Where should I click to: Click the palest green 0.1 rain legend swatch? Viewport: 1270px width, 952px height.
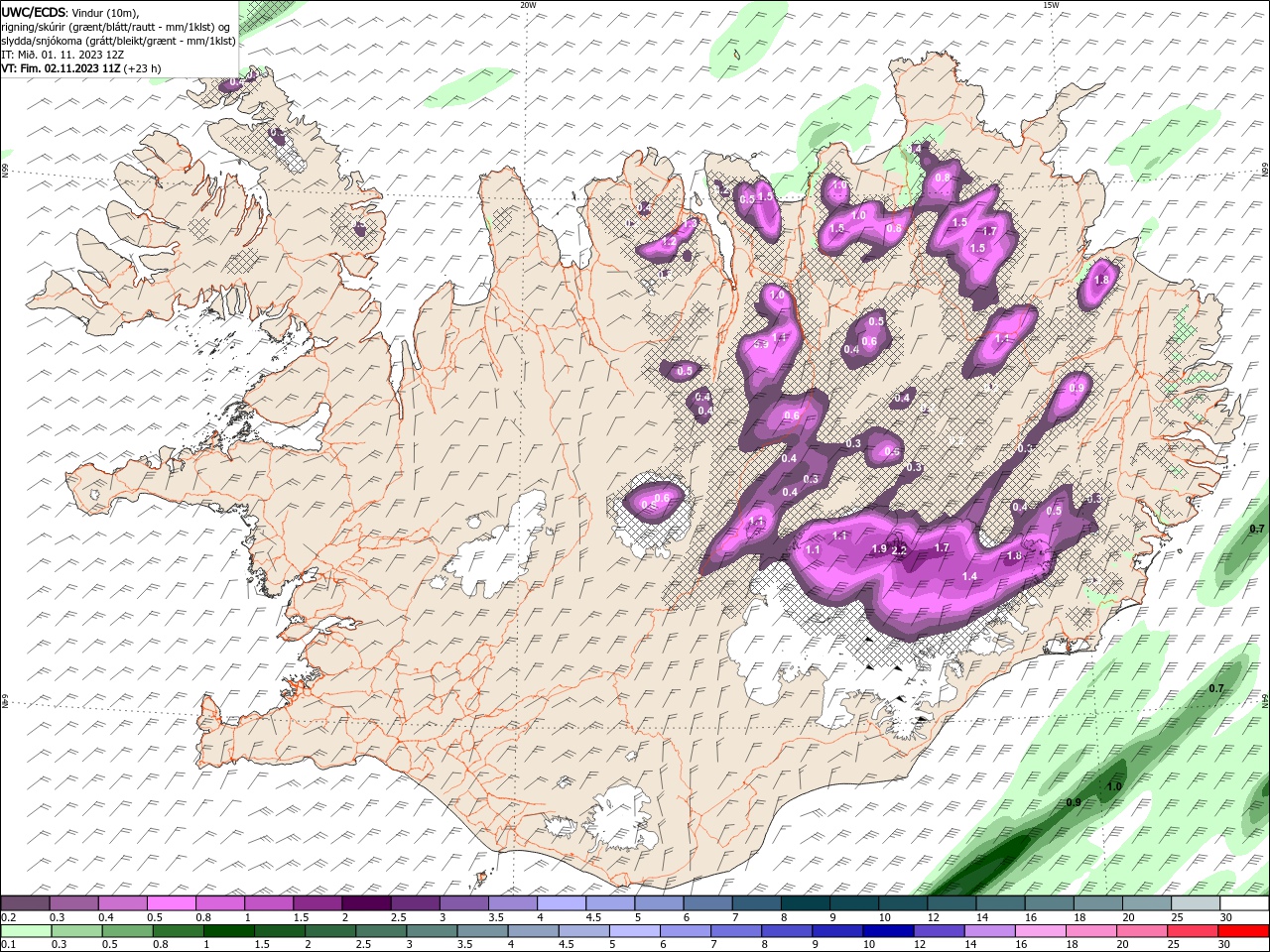pos(25,931)
